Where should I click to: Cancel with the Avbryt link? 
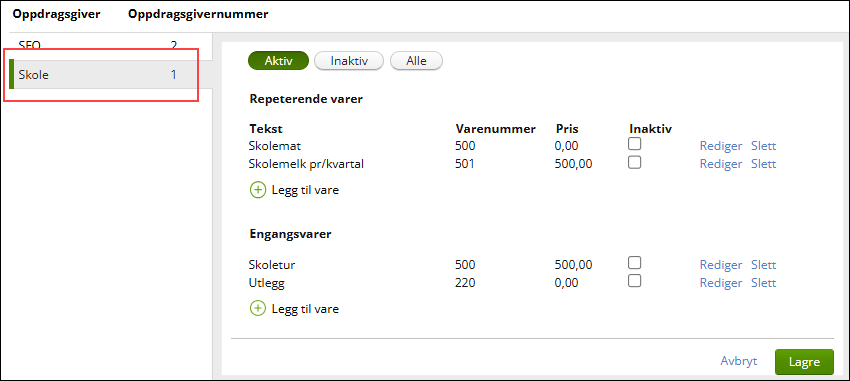(x=738, y=361)
